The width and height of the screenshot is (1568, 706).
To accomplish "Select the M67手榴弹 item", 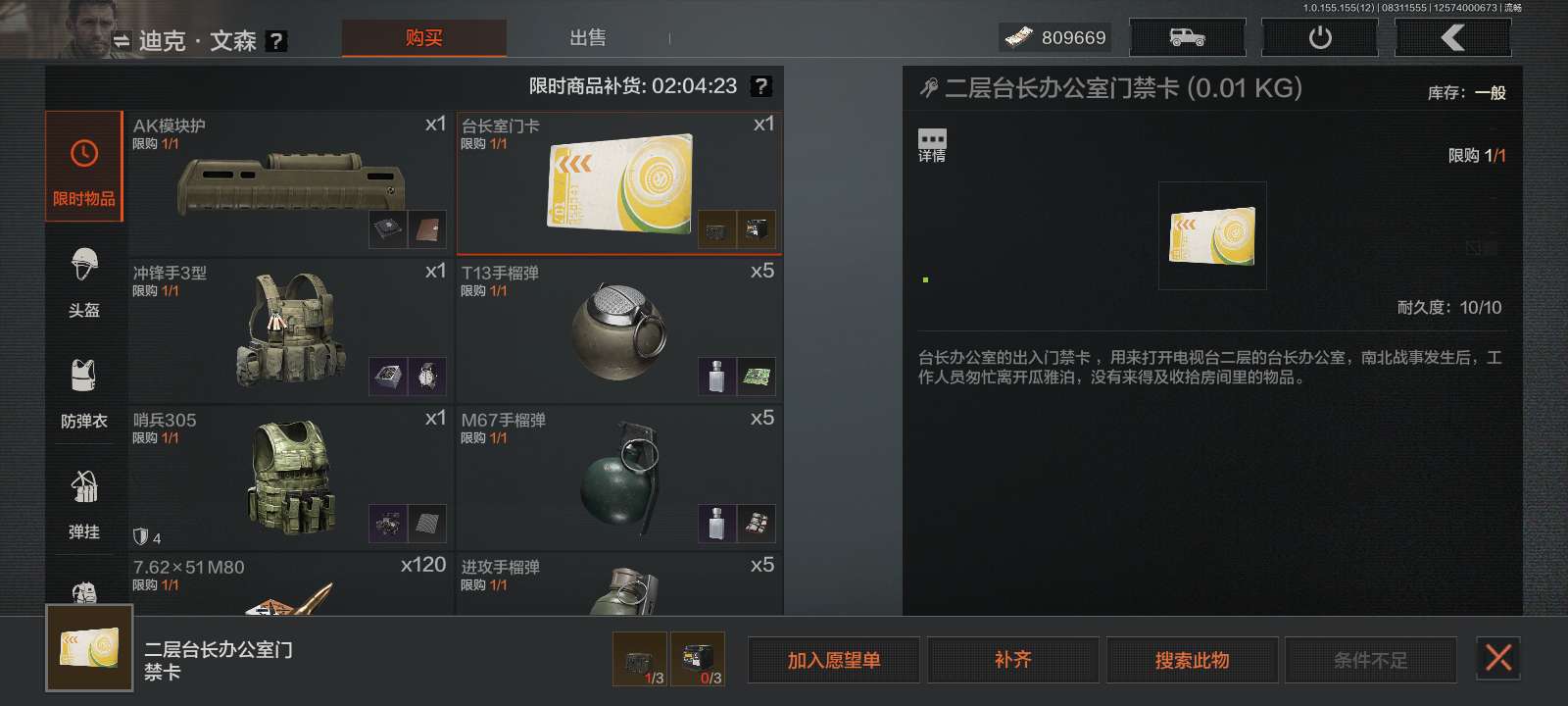I will (x=619, y=477).
